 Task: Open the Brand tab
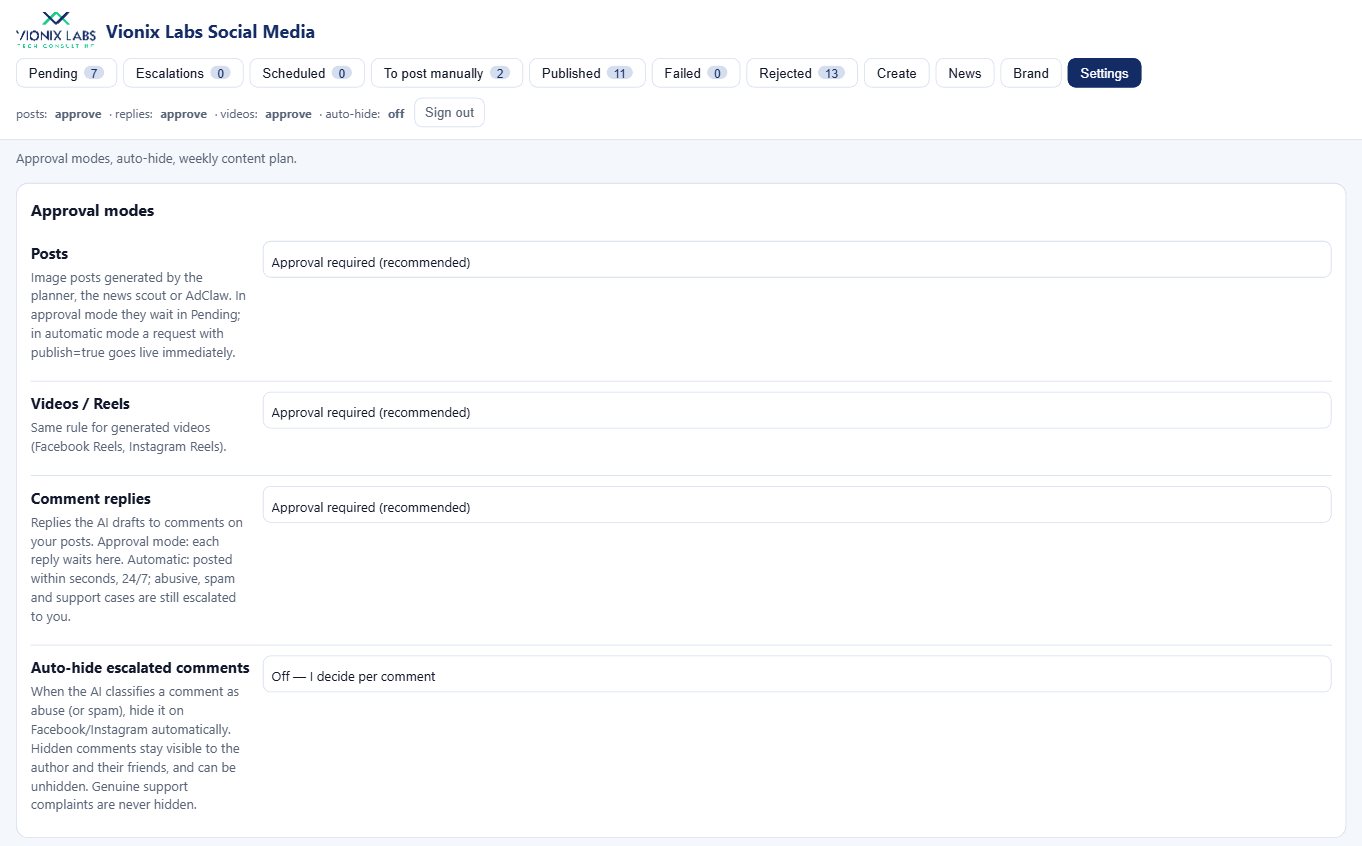[x=1031, y=73]
